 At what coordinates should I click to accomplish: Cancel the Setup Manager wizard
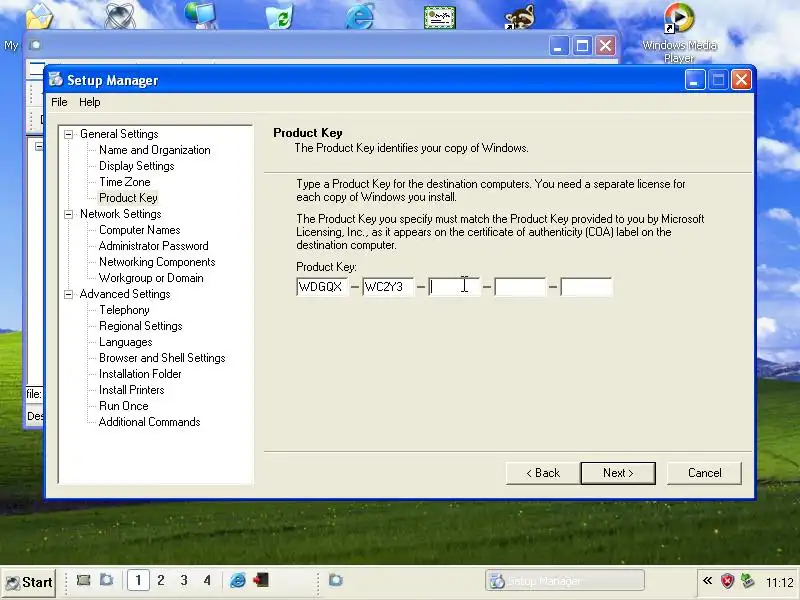click(705, 473)
